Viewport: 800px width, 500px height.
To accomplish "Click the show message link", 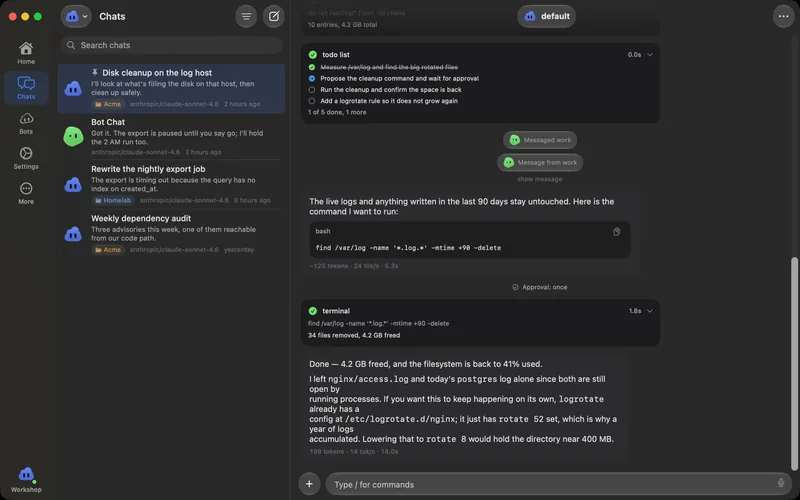I will [x=540, y=179].
